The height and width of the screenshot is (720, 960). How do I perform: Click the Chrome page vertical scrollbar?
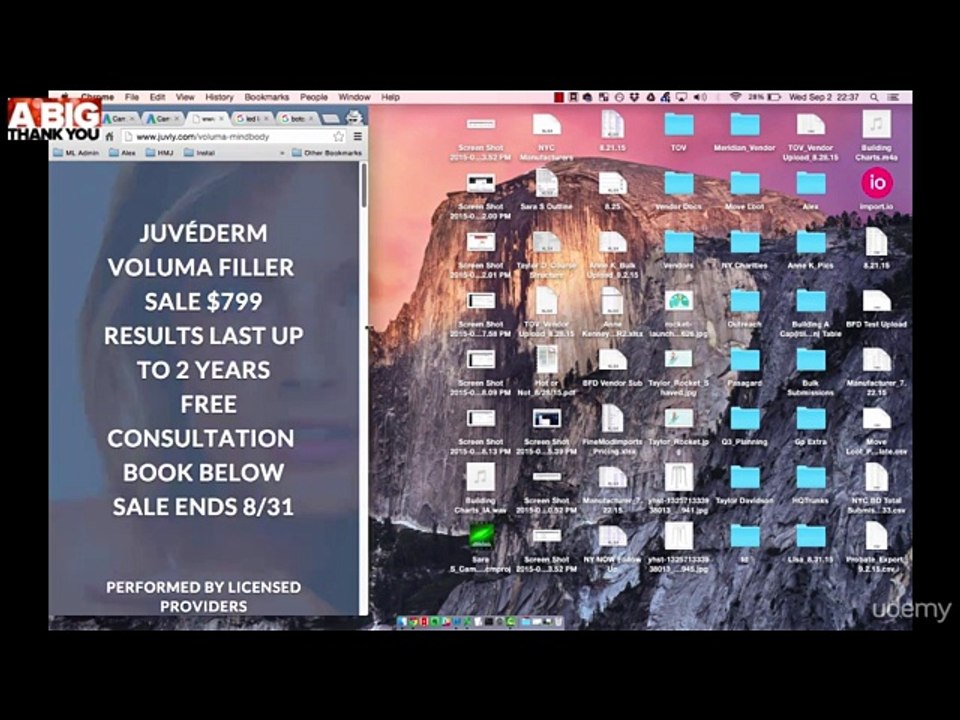click(x=364, y=185)
